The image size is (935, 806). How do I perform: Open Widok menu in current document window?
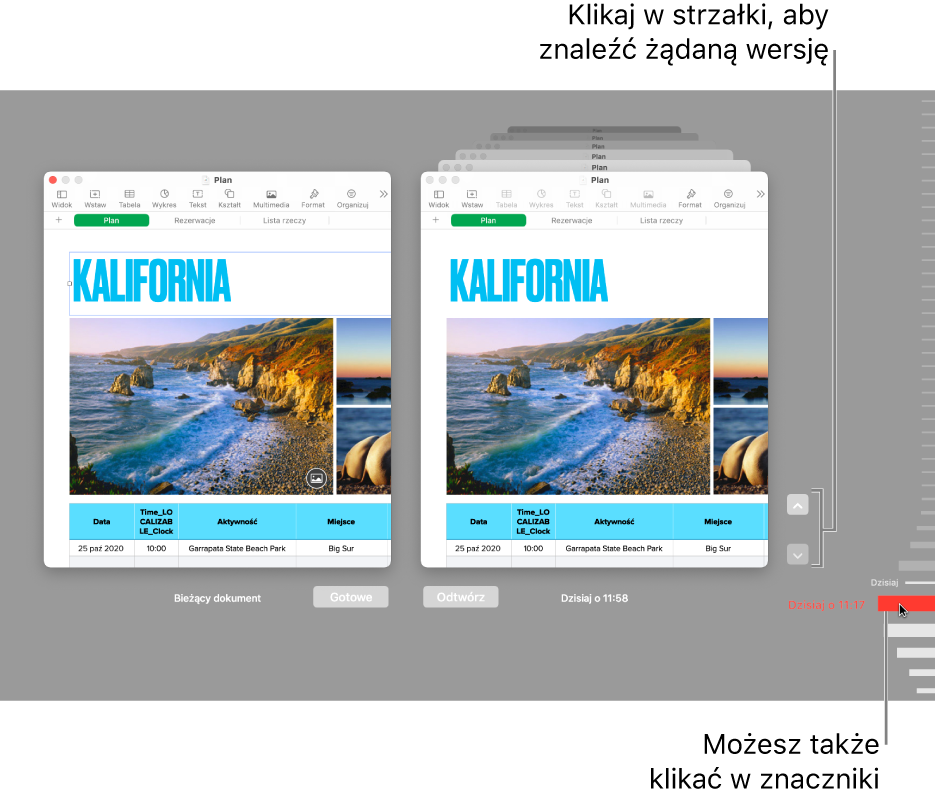click(x=61, y=199)
